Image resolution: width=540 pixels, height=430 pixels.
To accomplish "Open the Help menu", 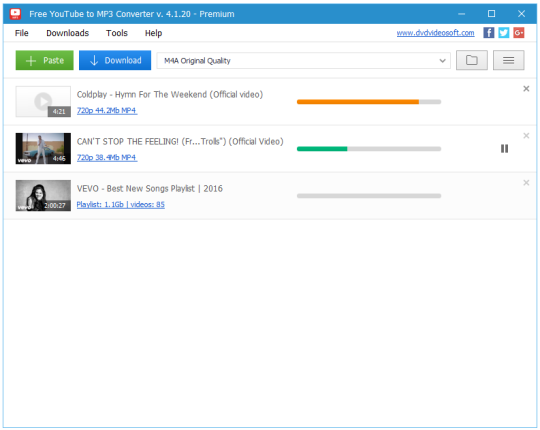I will pos(153,33).
